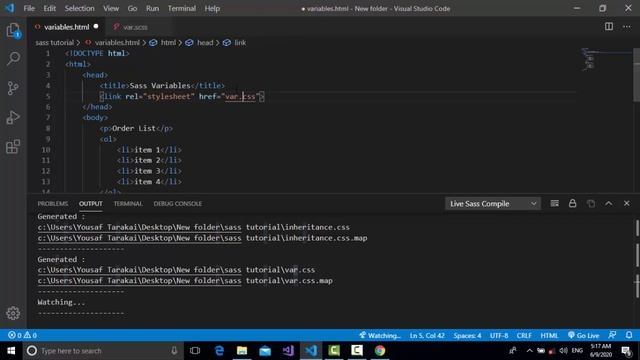
Task: Open the var.css.map generated path
Action: (x=185, y=280)
